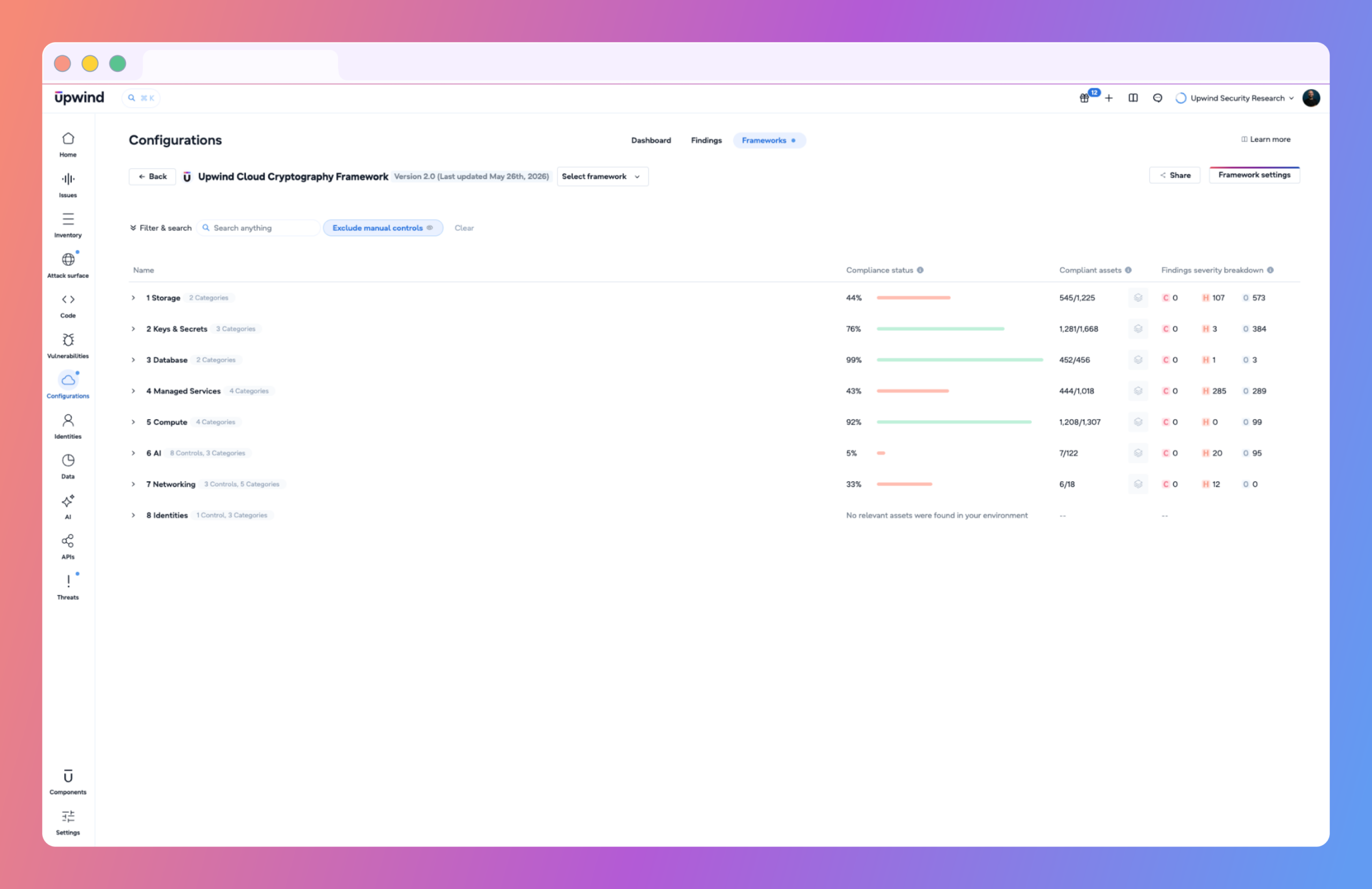Switch to the Frameworks tab
Image resolution: width=1372 pixels, height=889 pixels.
pyautogui.click(x=769, y=141)
